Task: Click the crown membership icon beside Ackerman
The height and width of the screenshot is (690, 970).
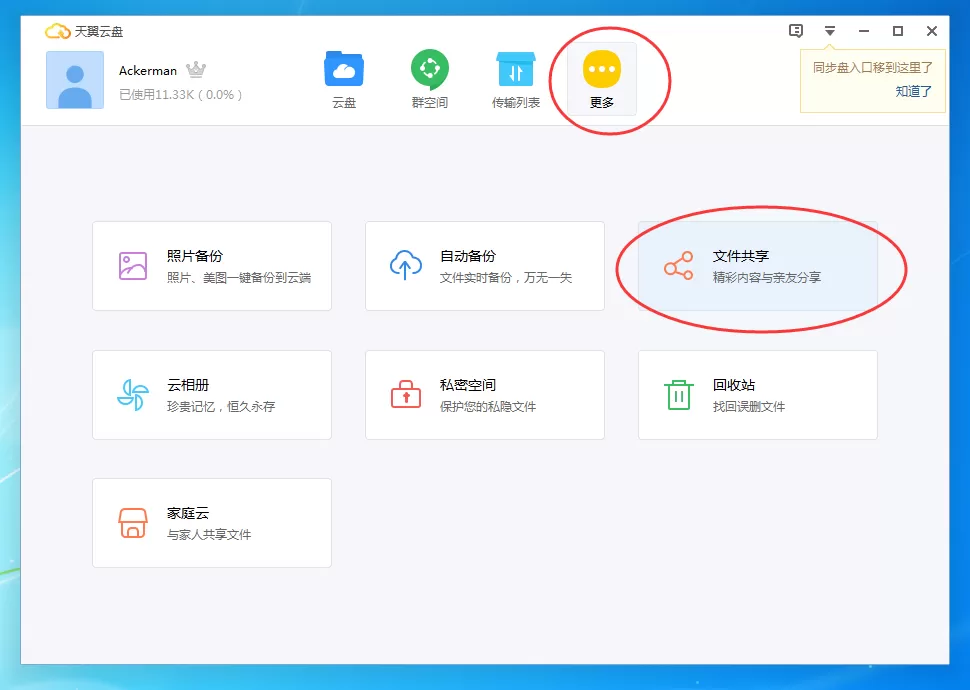Action: pos(196,69)
